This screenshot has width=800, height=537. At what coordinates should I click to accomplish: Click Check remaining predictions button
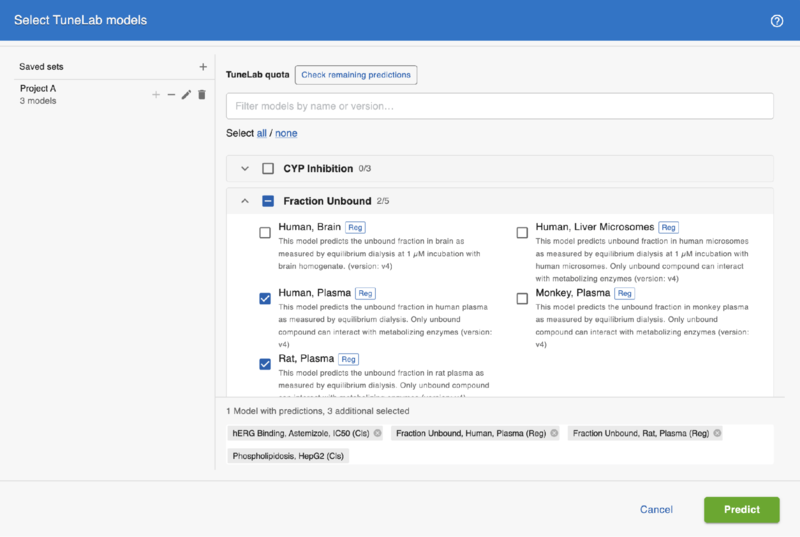tap(356, 75)
